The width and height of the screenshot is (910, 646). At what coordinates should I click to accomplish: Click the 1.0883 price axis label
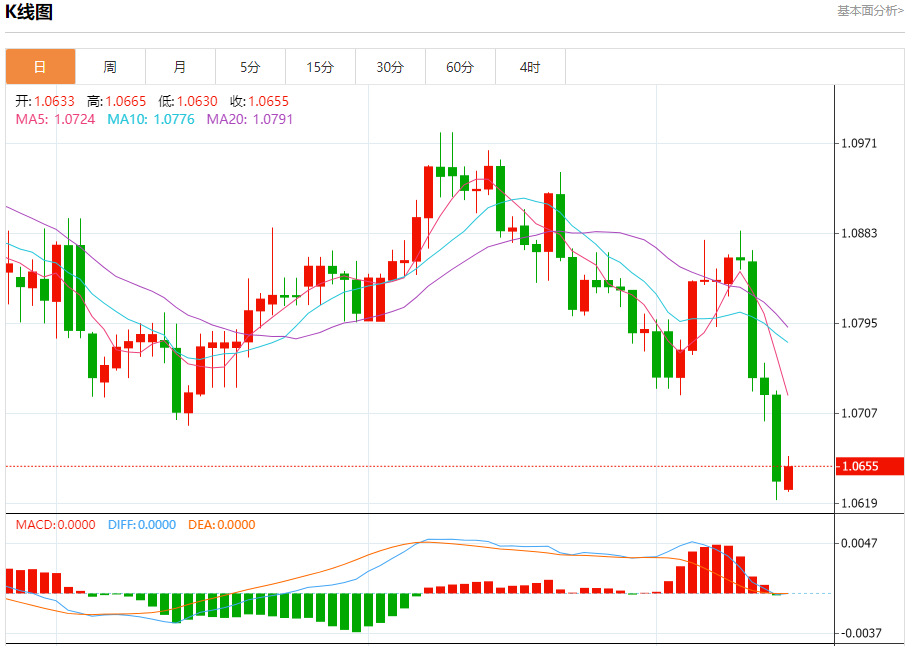click(x=859, y=233)
